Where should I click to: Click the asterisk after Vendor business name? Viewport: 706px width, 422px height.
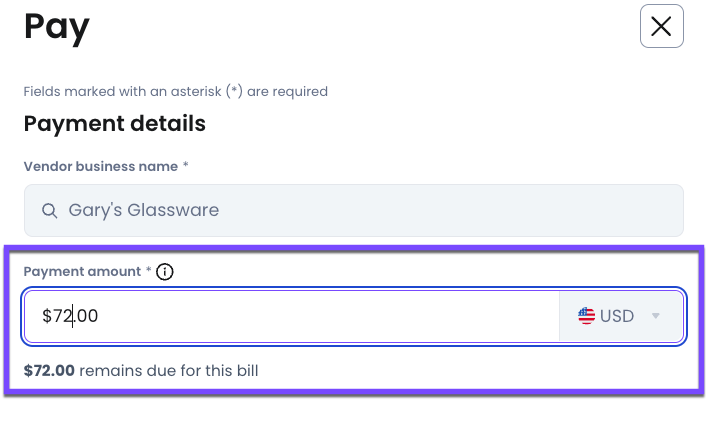point(186,166)
